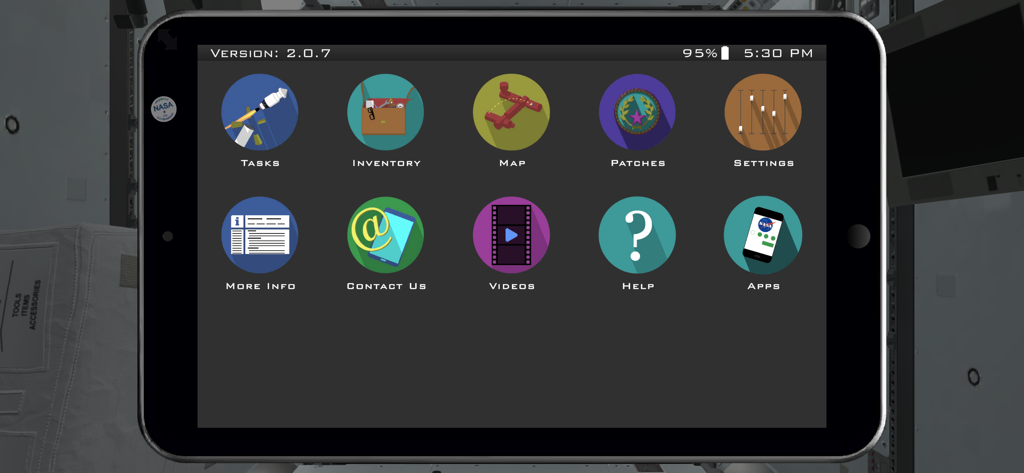
Task: Launch the Videos film strip icon
Action: click(x=511, y=235)
